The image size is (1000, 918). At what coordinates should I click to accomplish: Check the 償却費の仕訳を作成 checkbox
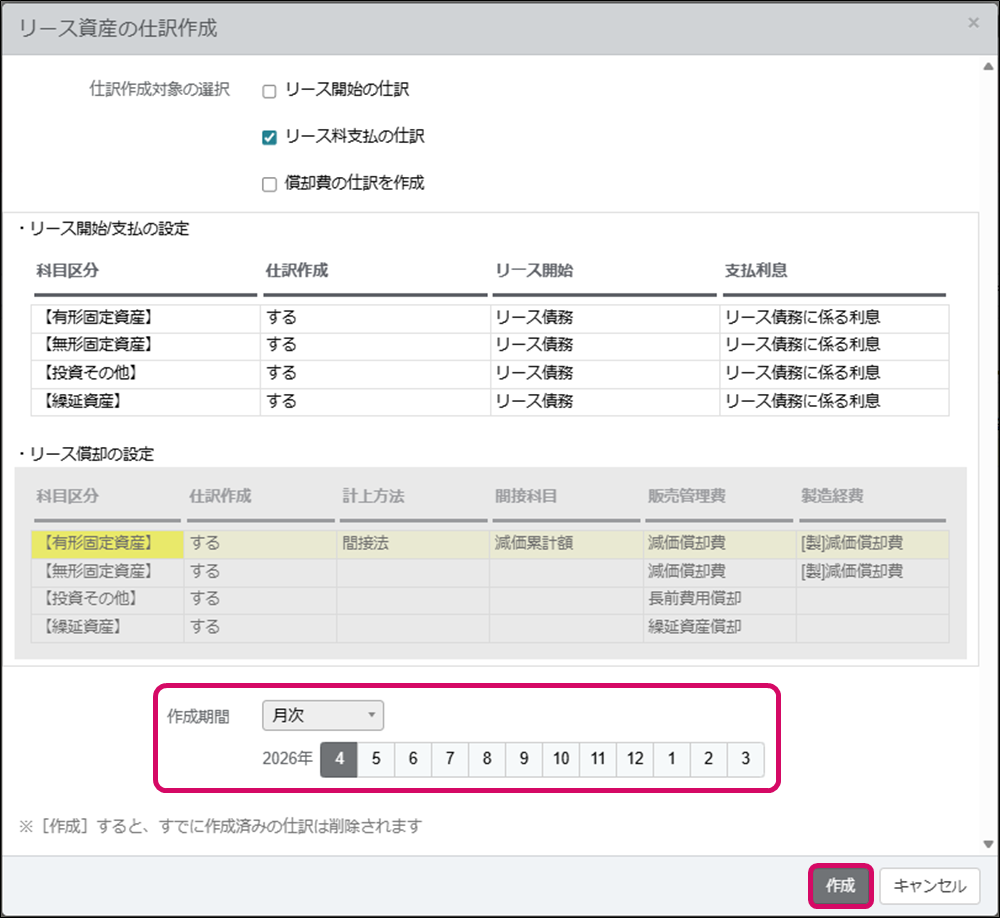point(269,184)
